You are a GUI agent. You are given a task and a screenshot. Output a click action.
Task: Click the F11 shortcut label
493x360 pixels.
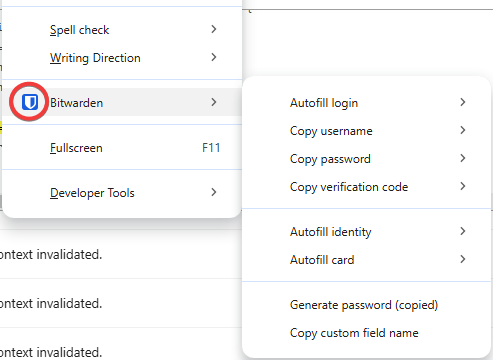211,148
